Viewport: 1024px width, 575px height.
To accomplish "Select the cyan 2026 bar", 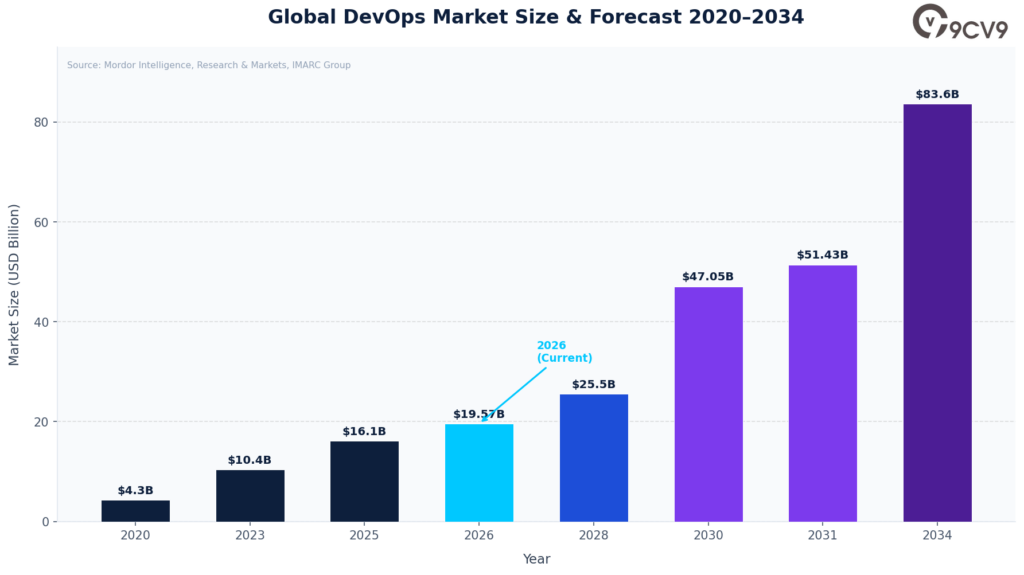I will click(x=479, y=473).
